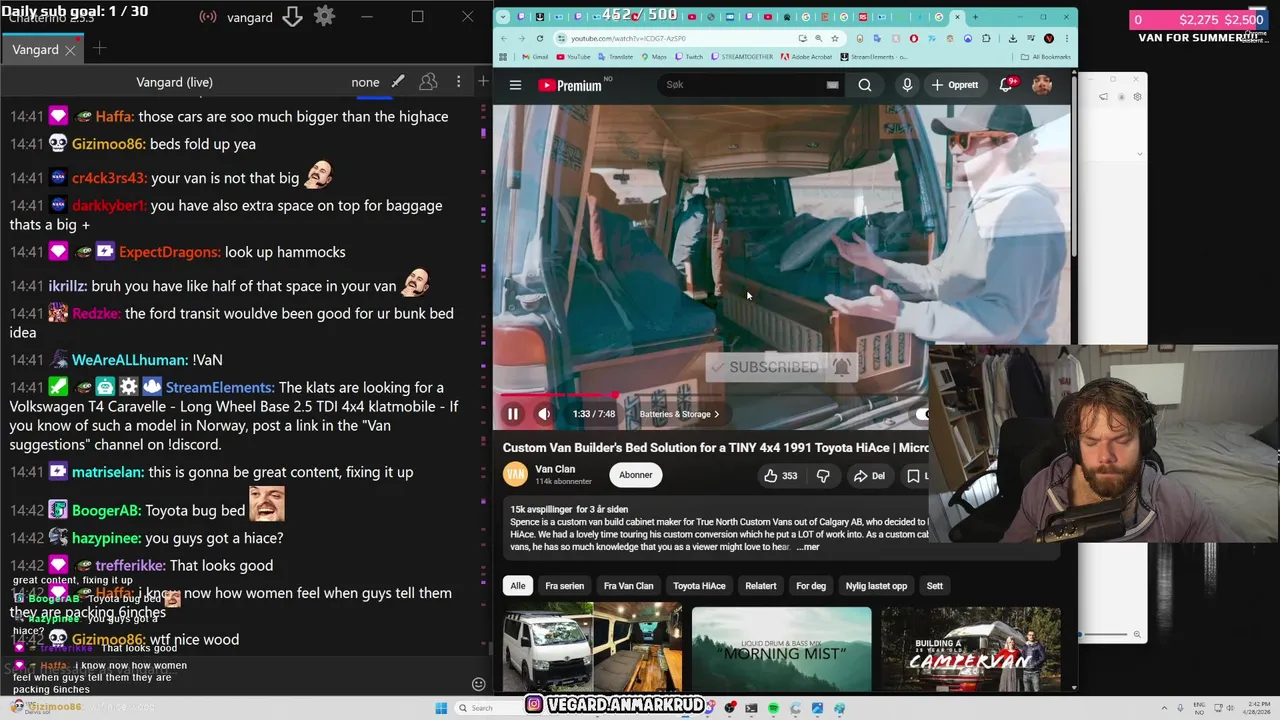Open the YouTube hamburger guide menu

[x=515, y=85]
